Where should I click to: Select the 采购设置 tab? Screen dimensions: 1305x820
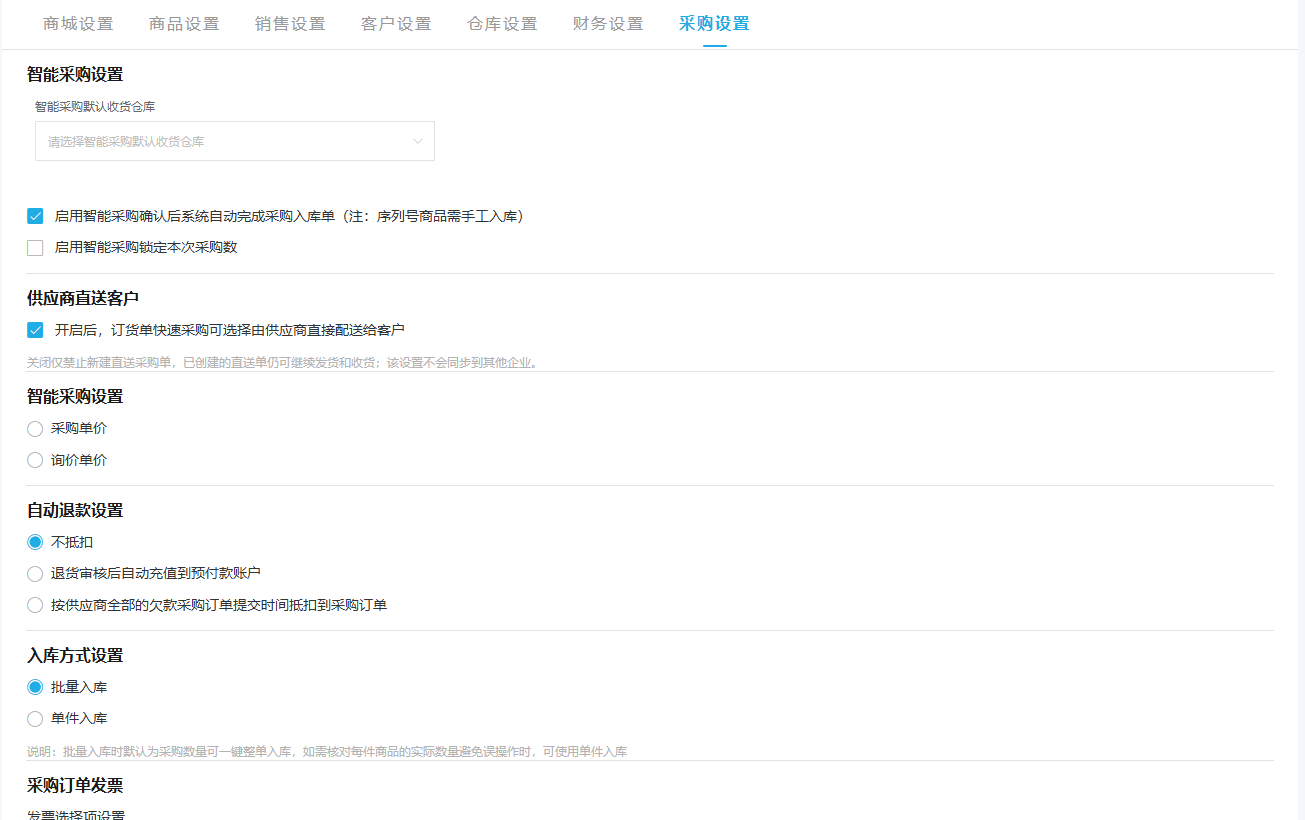714,24
